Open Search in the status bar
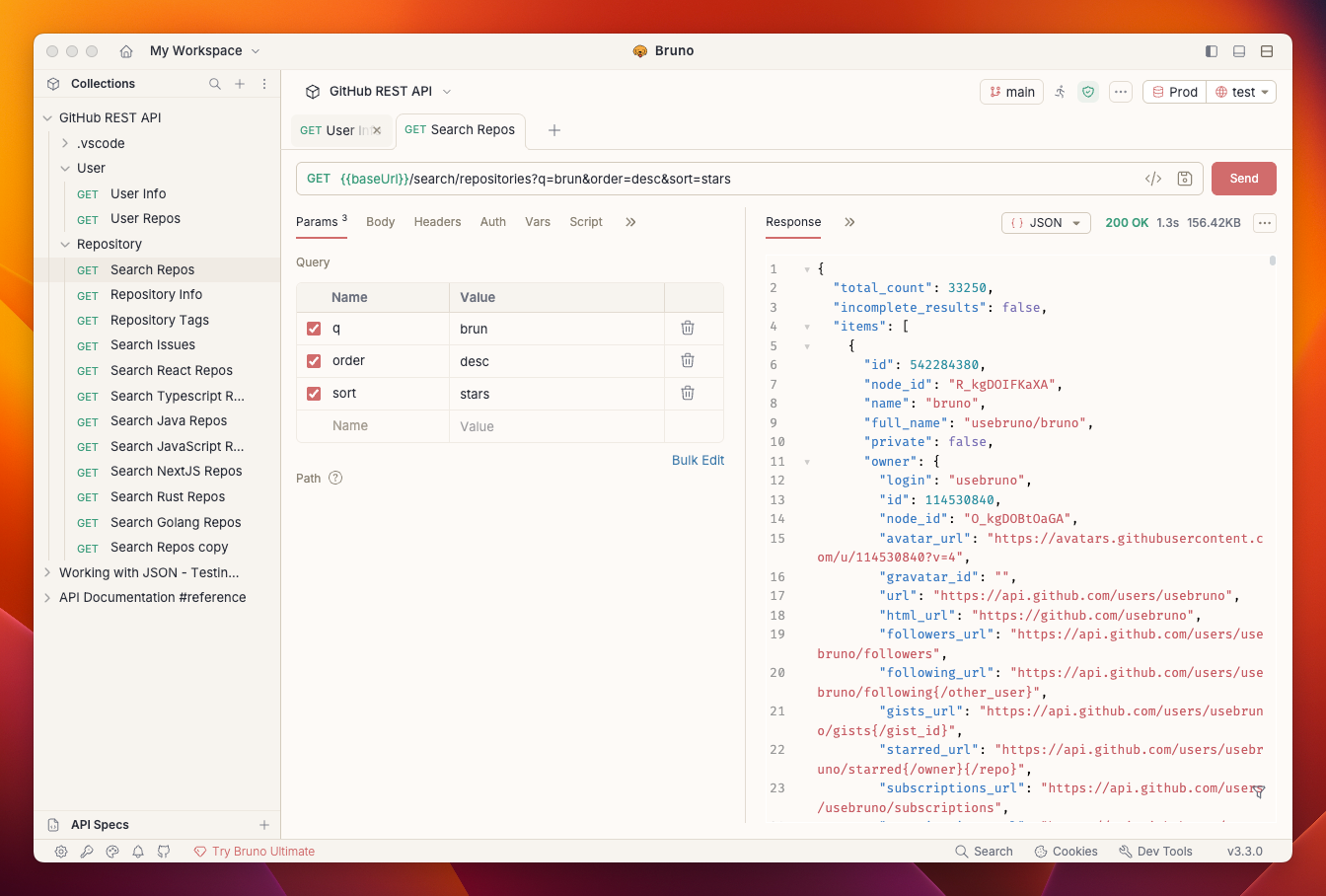This screenshot has height=896, width=1326. [984, 852]
